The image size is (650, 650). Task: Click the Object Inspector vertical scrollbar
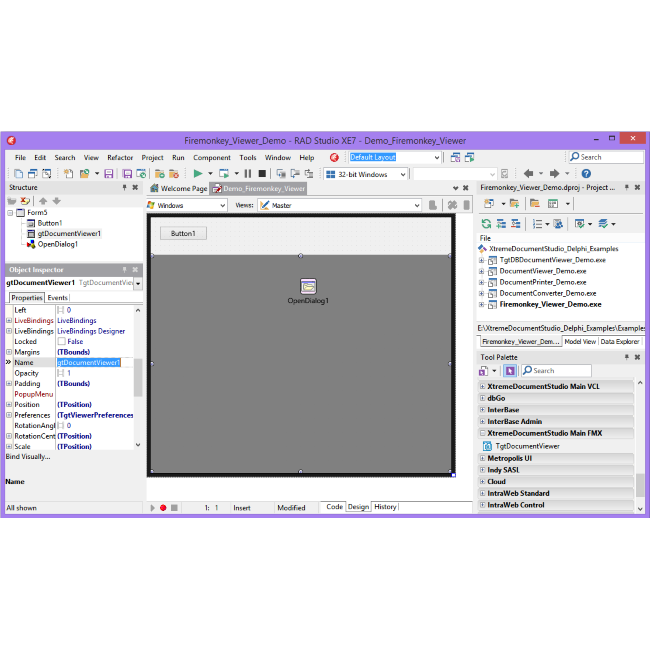tap(138, 377)
